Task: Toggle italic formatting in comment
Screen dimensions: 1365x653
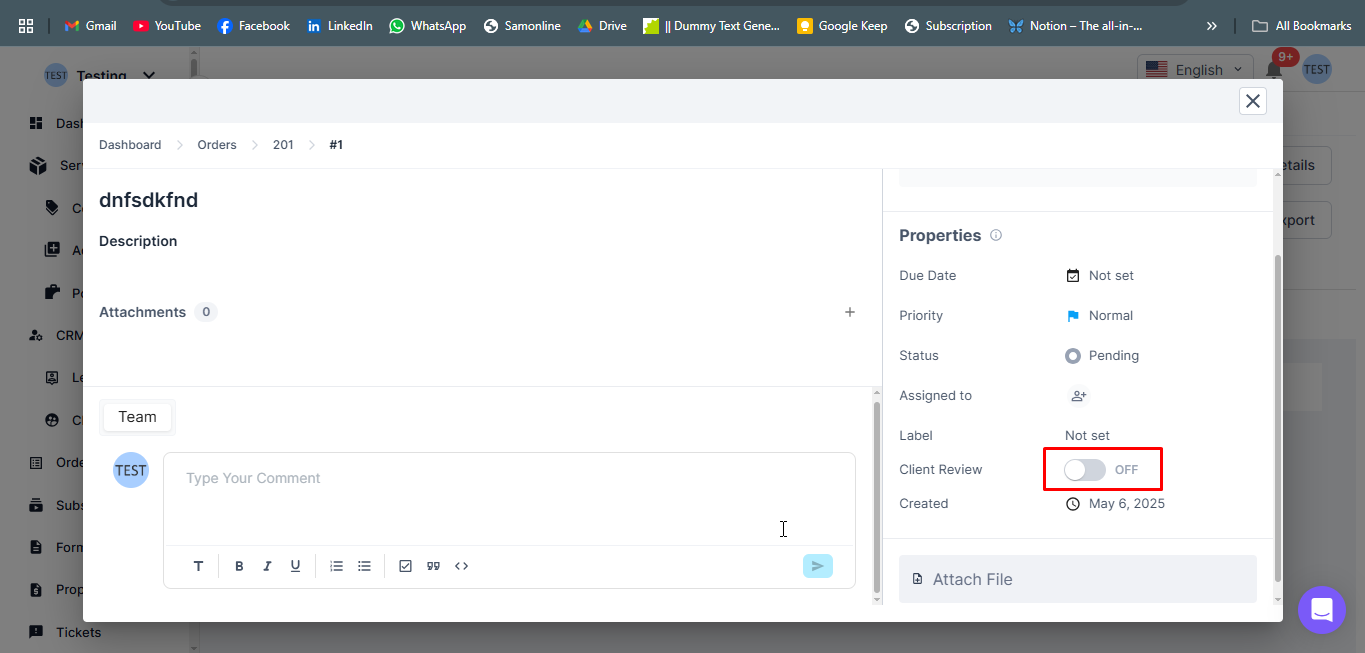Action: (x=267, y=566)
